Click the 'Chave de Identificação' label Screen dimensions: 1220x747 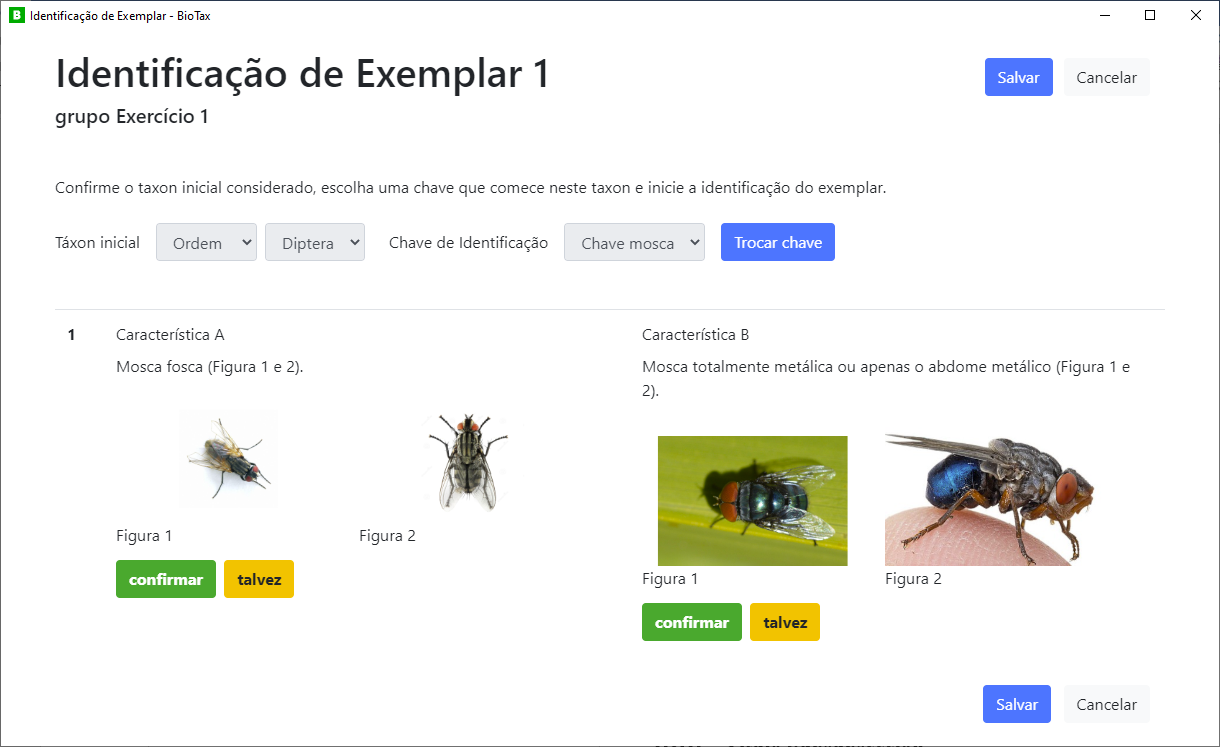(x=468, y=243)
